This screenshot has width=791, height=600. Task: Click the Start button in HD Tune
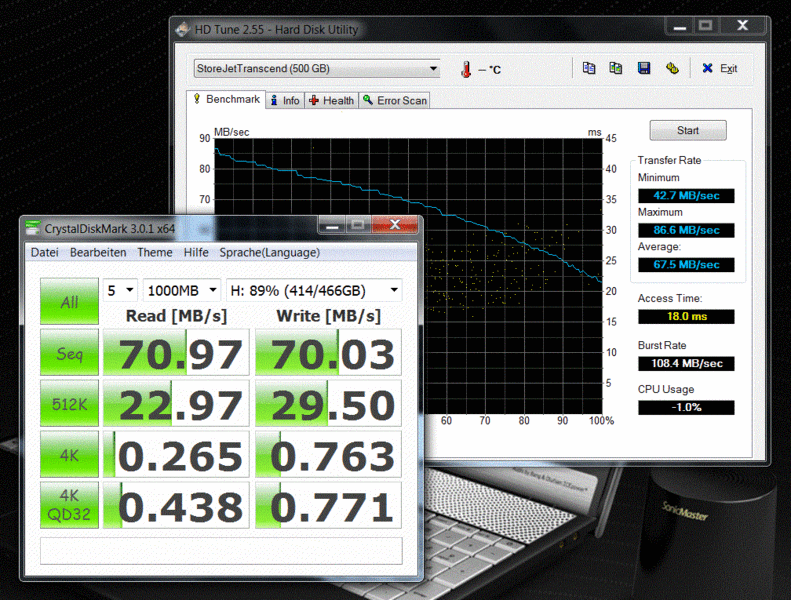click(x=688, y=131)
